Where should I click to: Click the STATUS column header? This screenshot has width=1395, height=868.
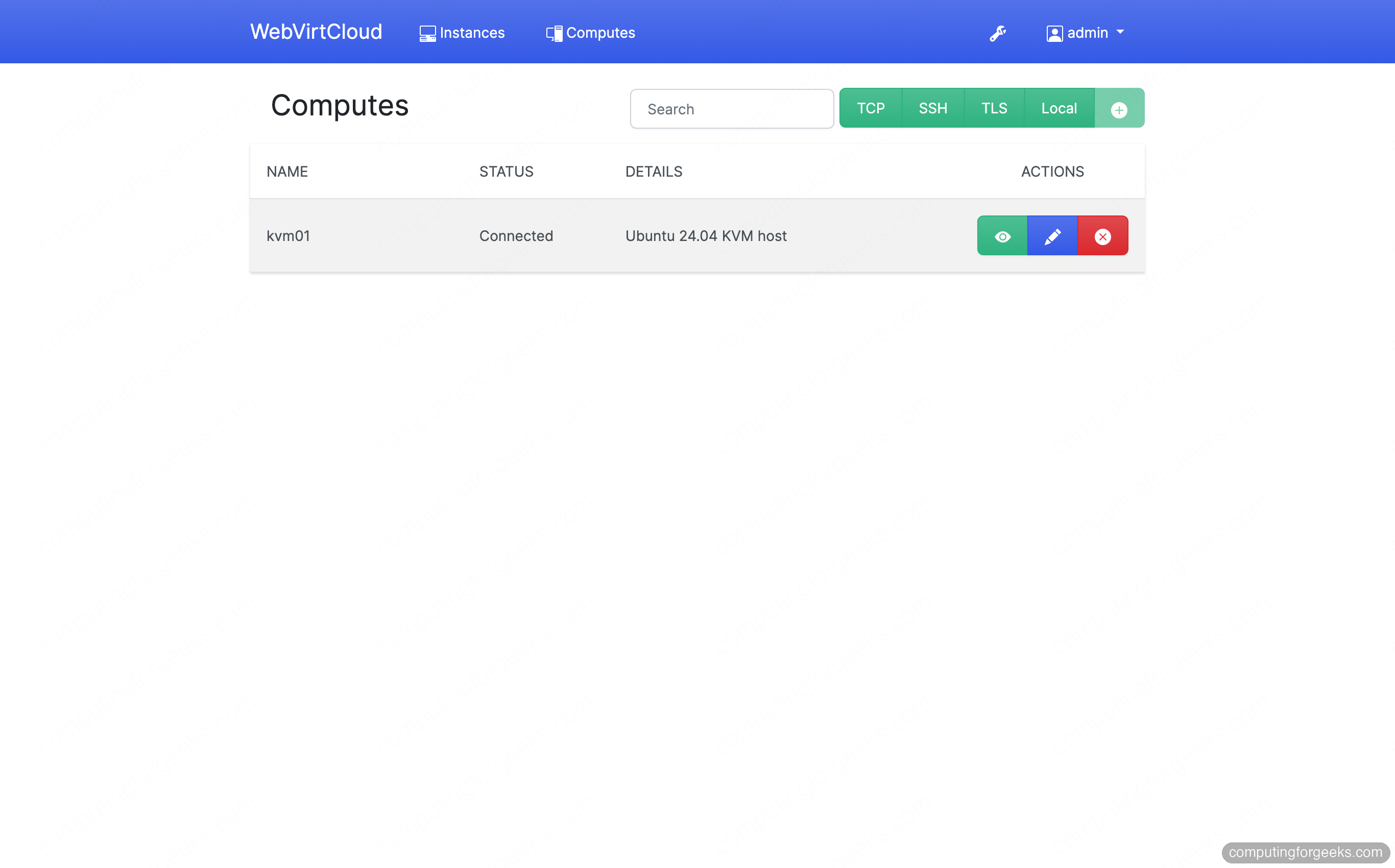[x=507, y=172]
